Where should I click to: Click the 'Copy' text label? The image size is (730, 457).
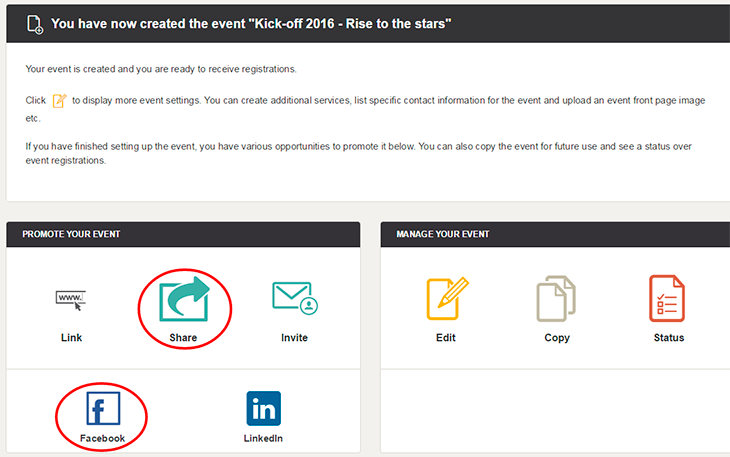point(557,338)
